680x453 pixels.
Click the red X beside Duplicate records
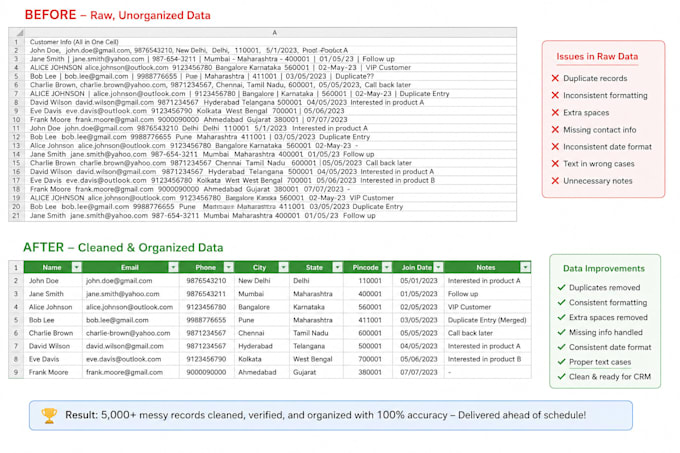click(555, 78)
